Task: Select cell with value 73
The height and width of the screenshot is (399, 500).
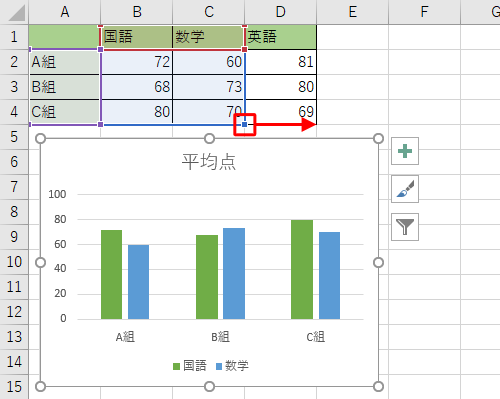Action: click(x=209, y=87)
